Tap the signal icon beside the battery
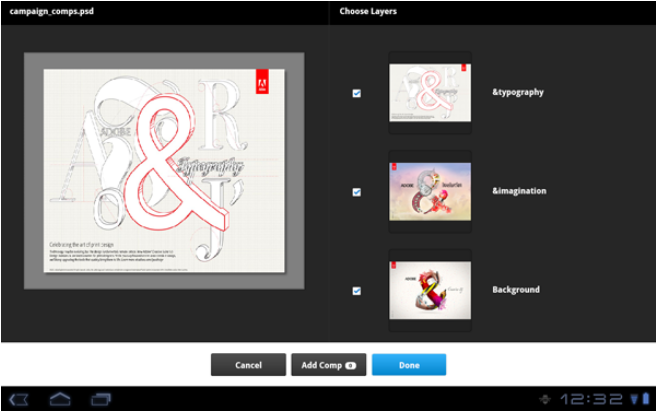 [x=635, y=399]
